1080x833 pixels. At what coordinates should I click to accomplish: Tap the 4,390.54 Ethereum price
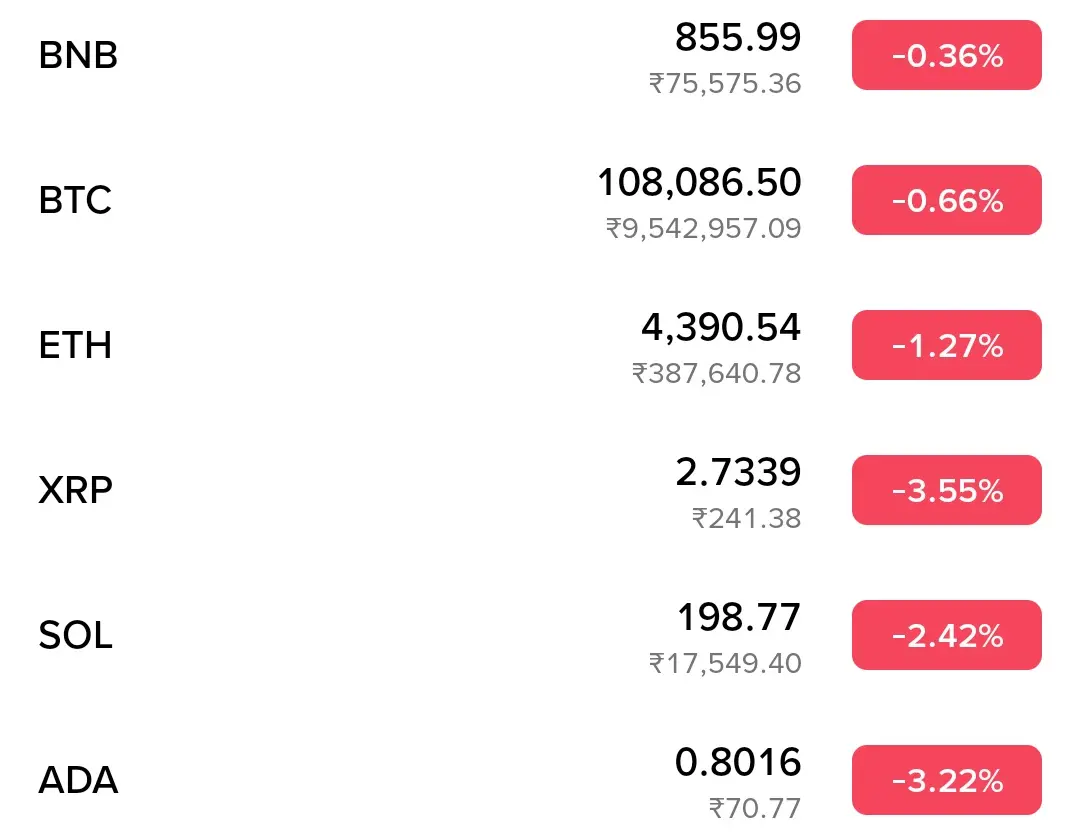pyautogui.click(x=721, y=327)
